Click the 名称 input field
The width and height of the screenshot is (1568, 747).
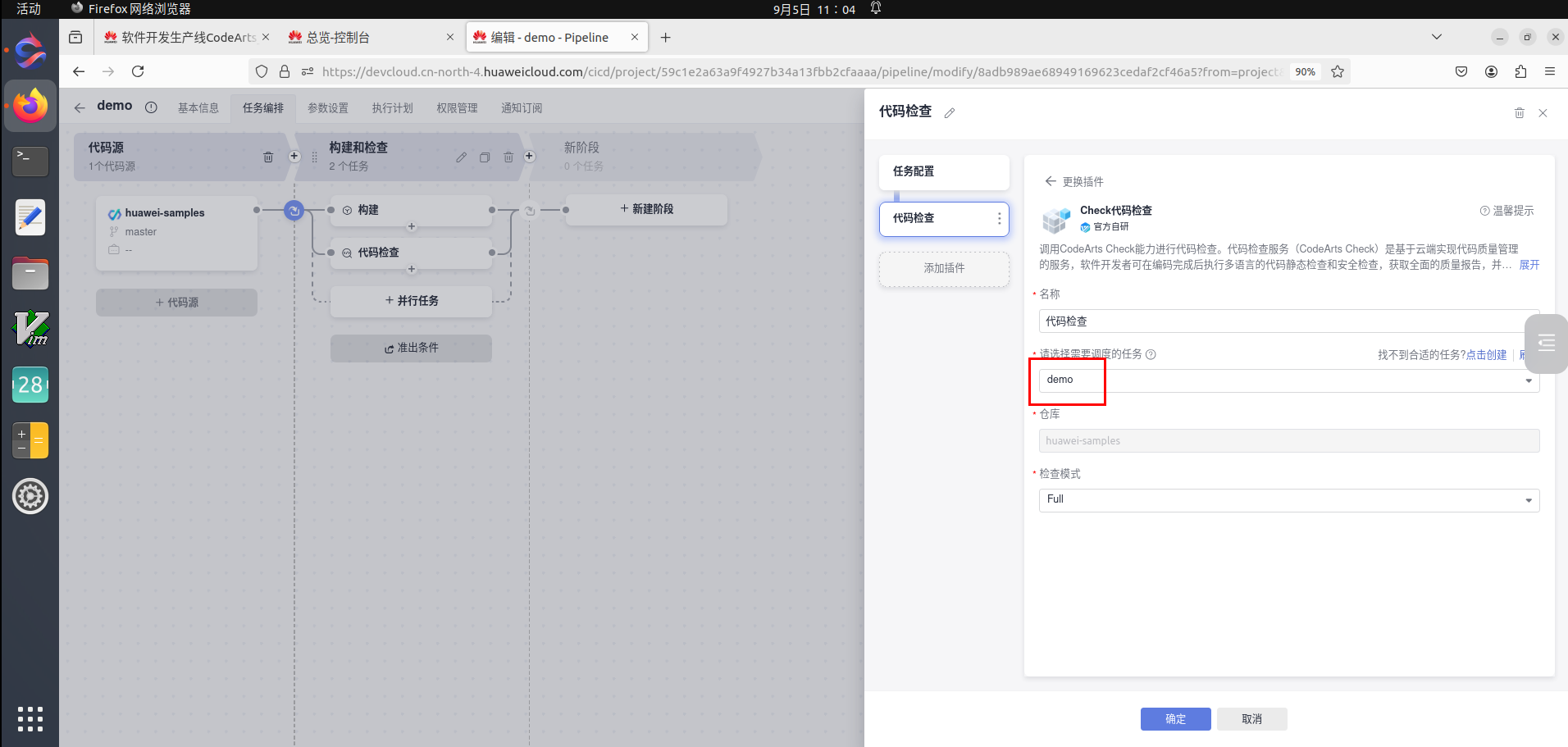1289,321
